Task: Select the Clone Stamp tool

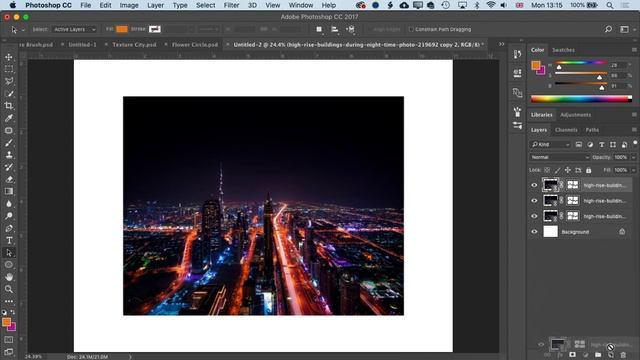Action: (x=9, y=155)
